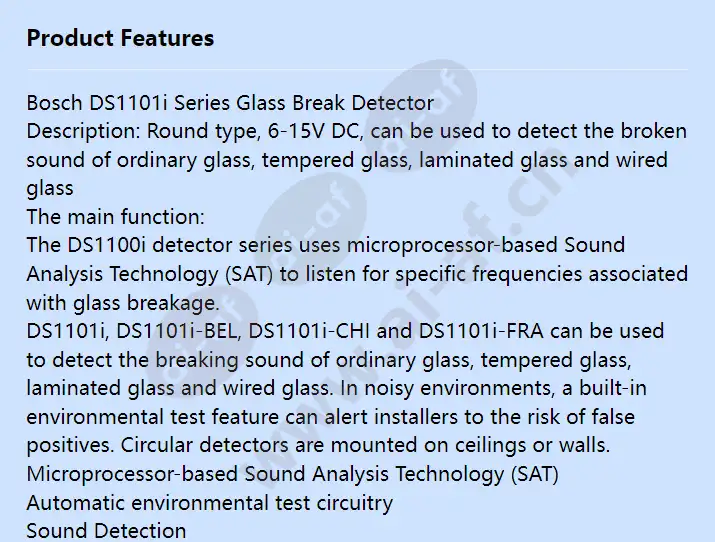Click "laminated glass and wired" in description
Image resolution: width=715 pixels, height=542 pixels.
tap(543, 160)
